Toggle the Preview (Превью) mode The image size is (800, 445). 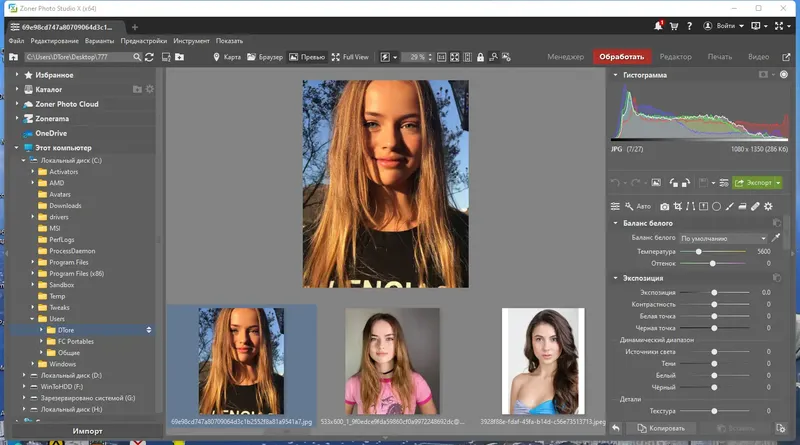[x=307, y=57]
